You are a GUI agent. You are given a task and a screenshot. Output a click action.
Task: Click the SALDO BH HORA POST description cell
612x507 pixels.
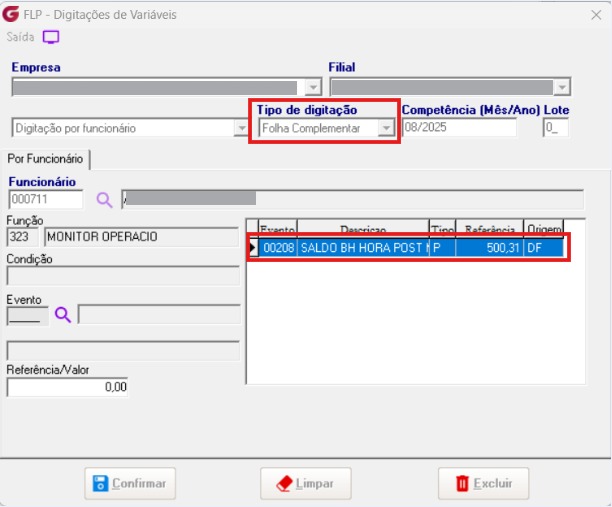363,248
